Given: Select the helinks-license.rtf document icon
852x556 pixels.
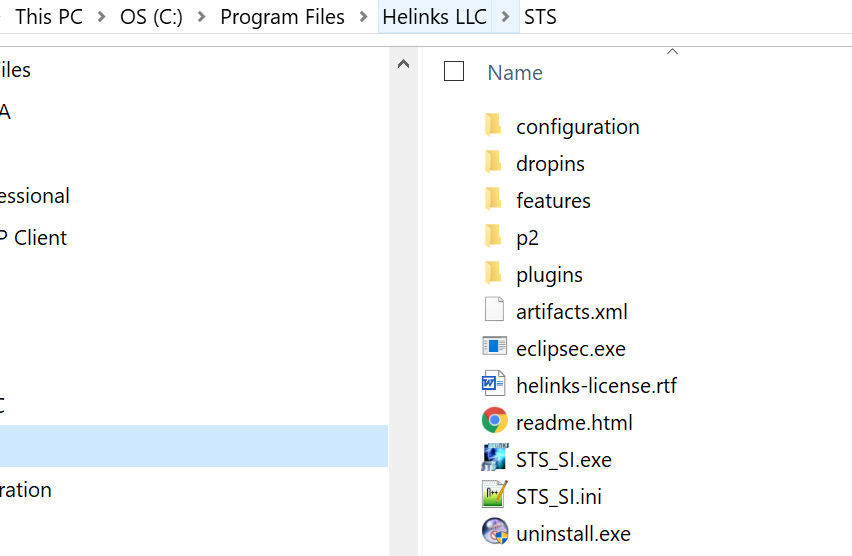Looking at the screenshot, I should [x=494, y=385].
